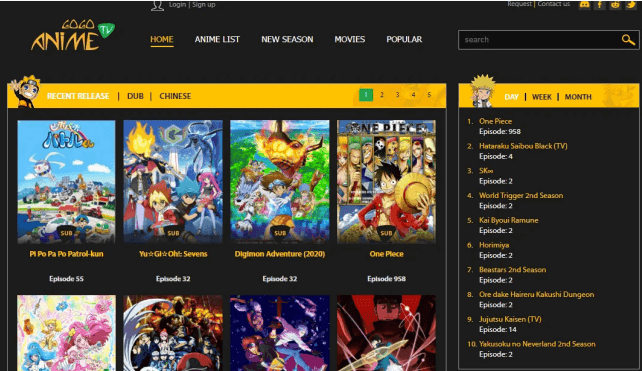Select the RECENT RELEASE tab
This screenshot has width=642, height=371.
[78, 96]
